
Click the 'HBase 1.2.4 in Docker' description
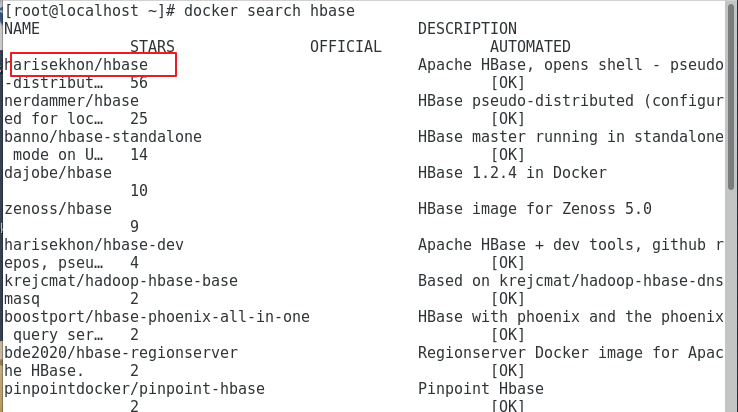[x=512, y=173]
